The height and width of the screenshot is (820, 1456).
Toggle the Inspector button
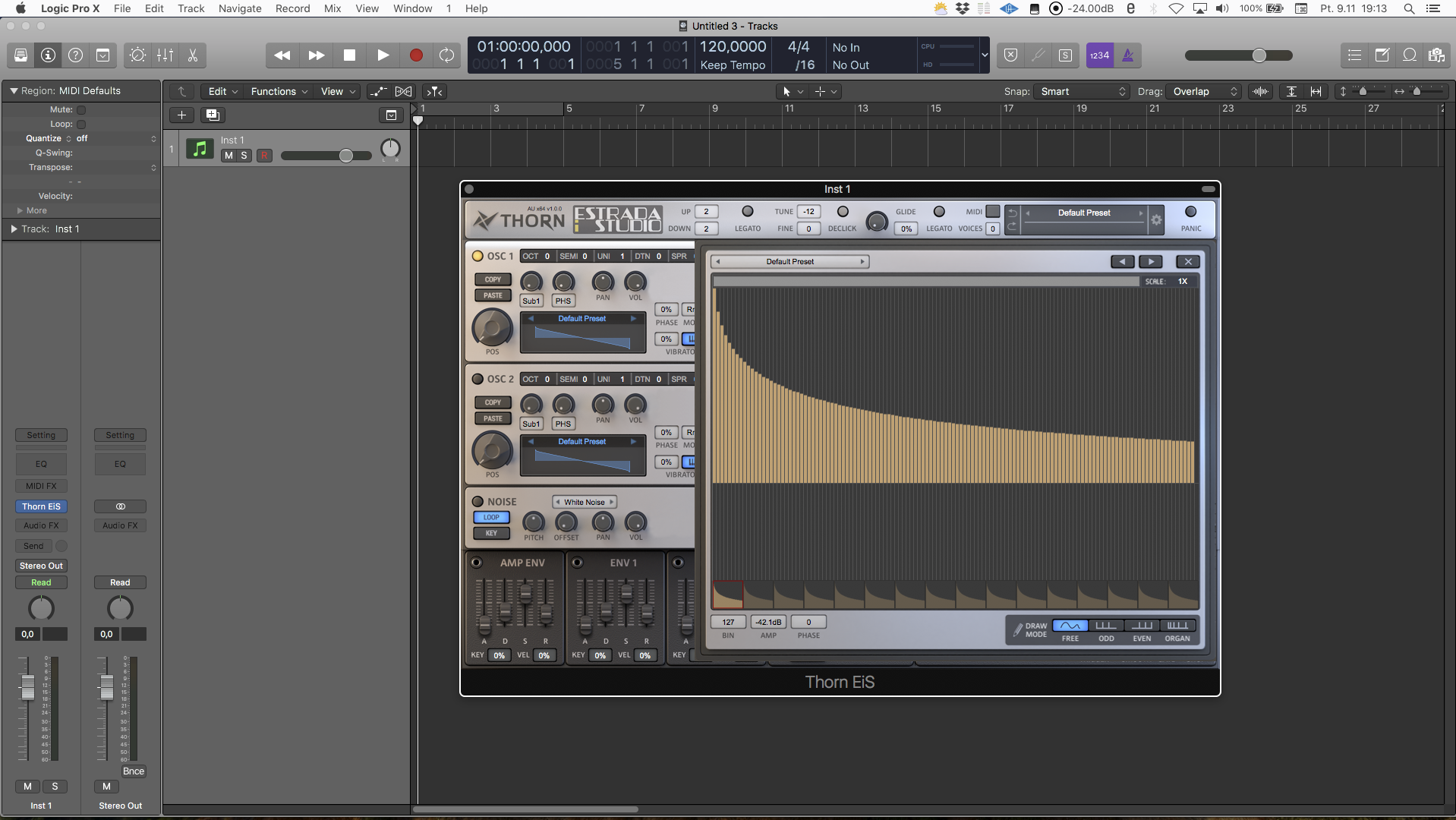48,55
